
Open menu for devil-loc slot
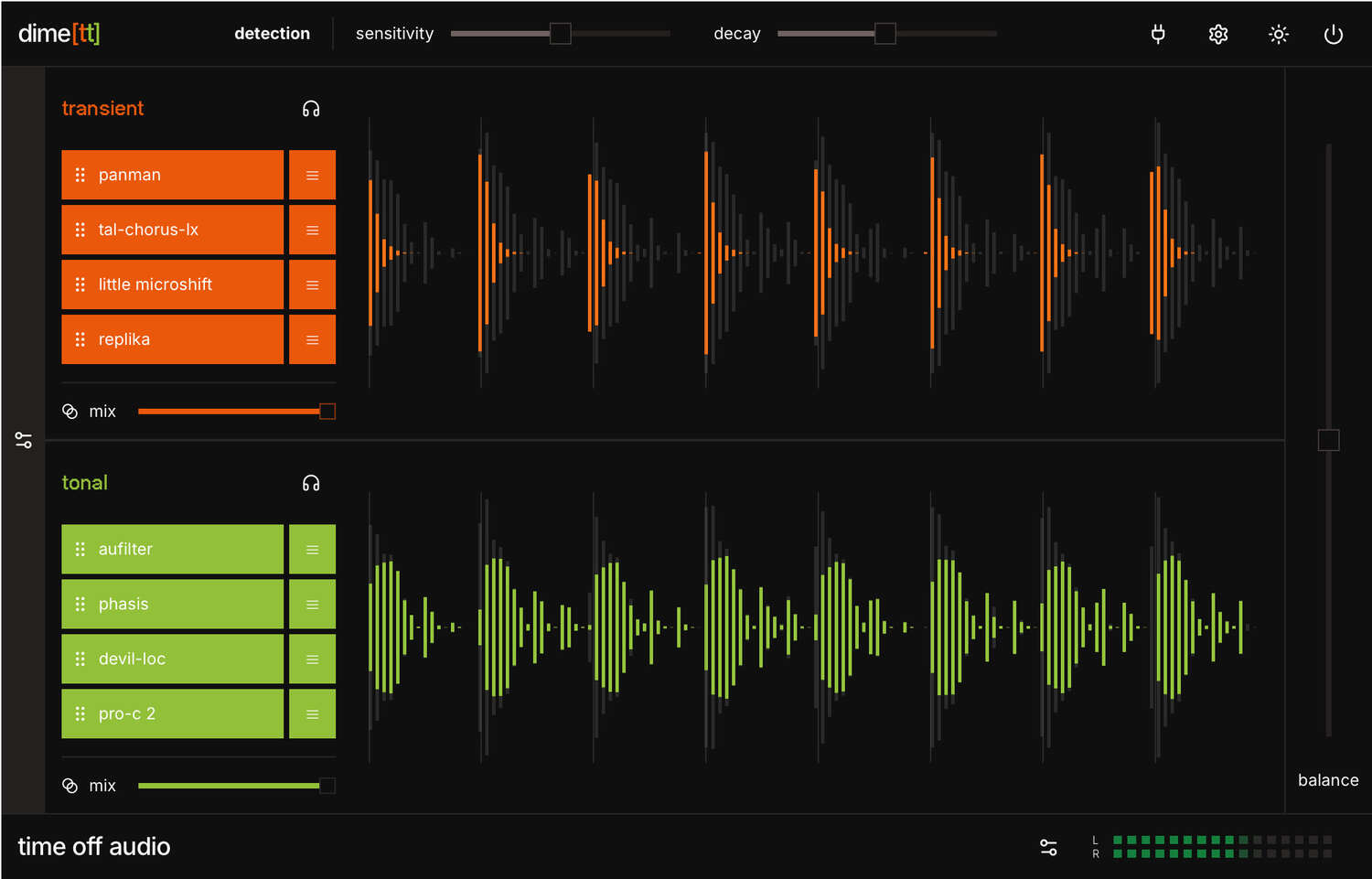312,659
